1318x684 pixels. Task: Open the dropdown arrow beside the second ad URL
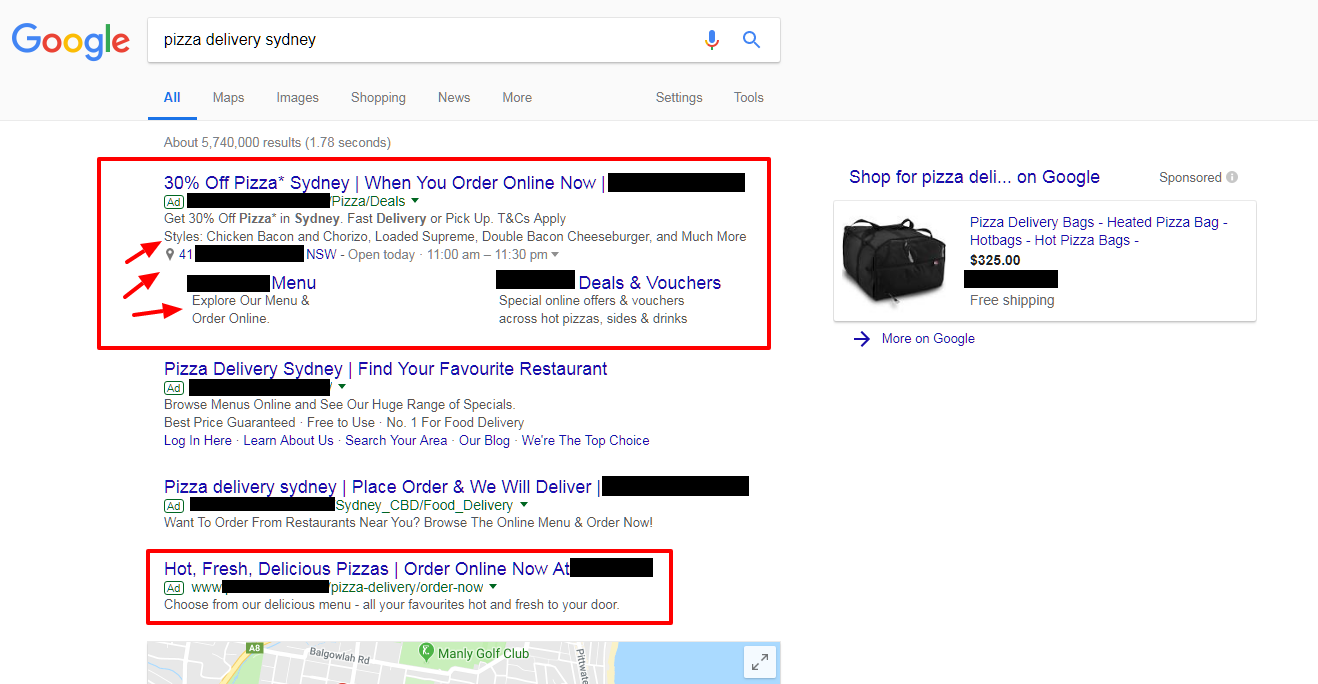pyautogui.click(x=341, y=387)
